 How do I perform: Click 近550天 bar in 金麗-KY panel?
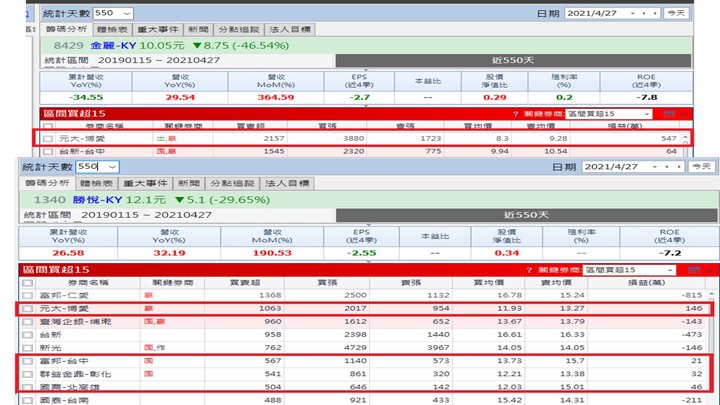pos(513,60)
